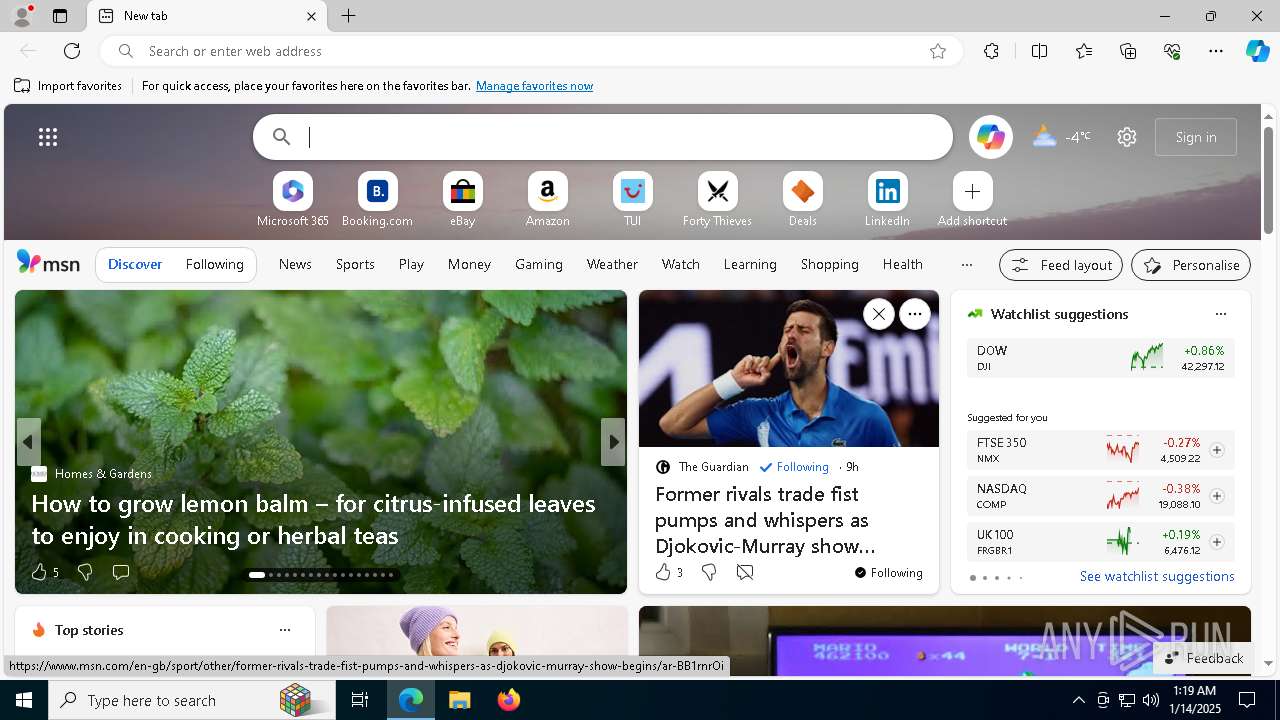Open Browser essentials icon
This screenshot has height=720, width=1280.
coord(1172,51)
